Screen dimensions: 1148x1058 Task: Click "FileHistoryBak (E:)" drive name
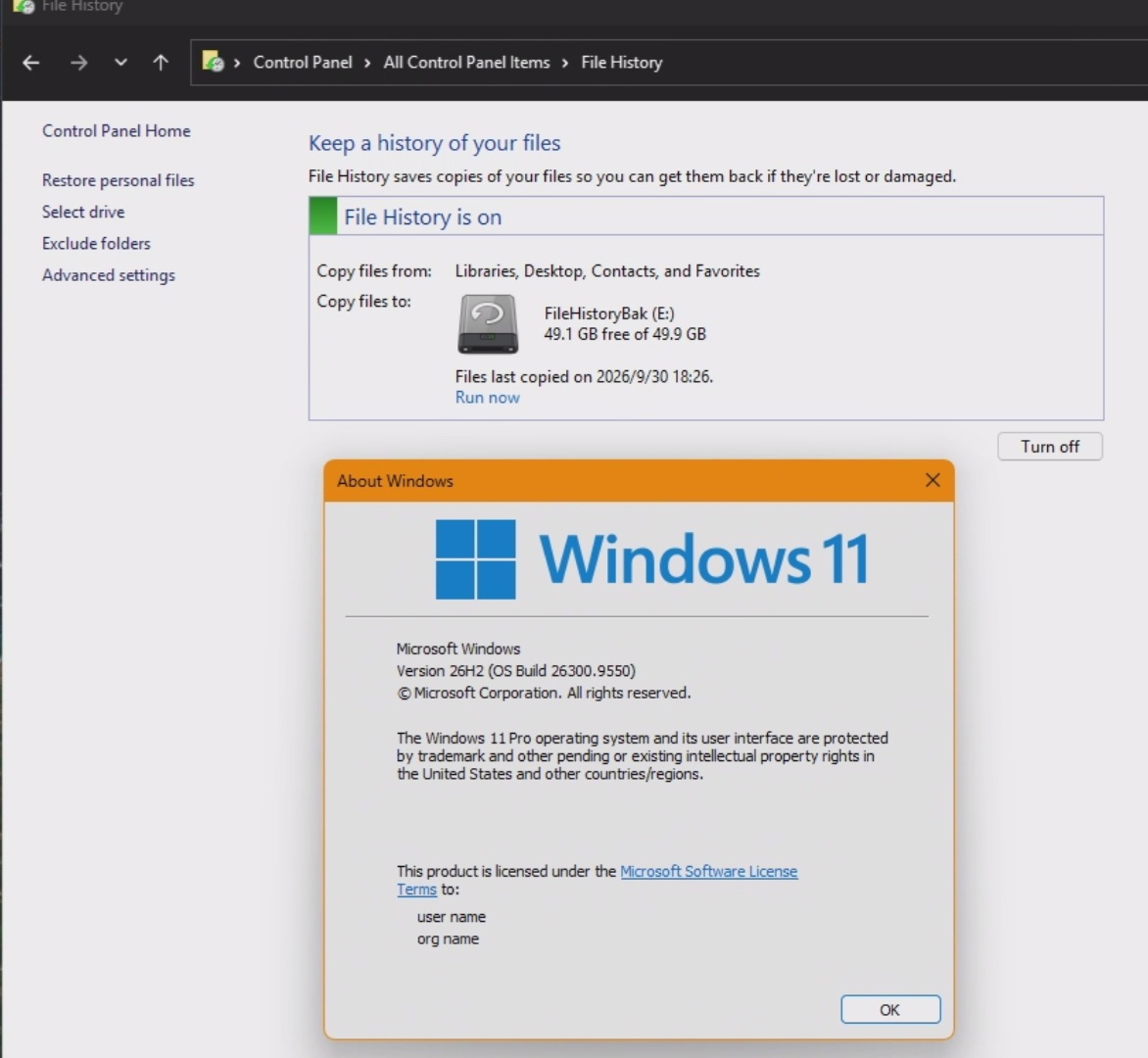pos(609,313)
